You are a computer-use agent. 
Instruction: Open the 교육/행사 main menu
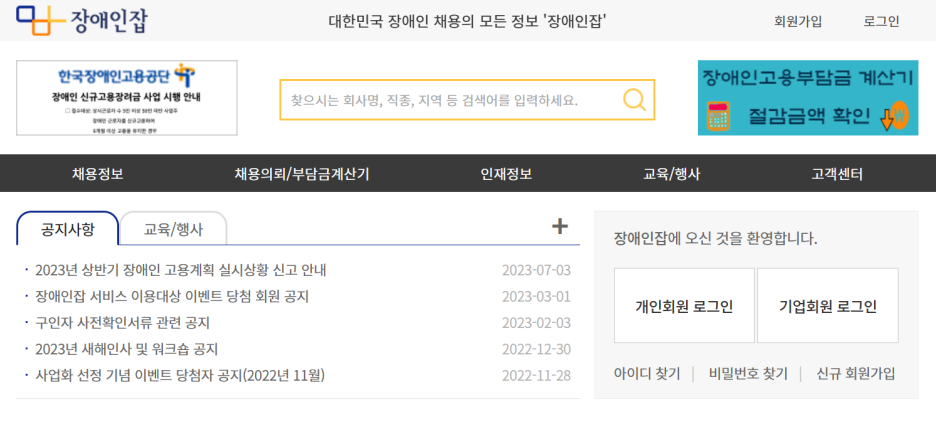coord(672,174)
